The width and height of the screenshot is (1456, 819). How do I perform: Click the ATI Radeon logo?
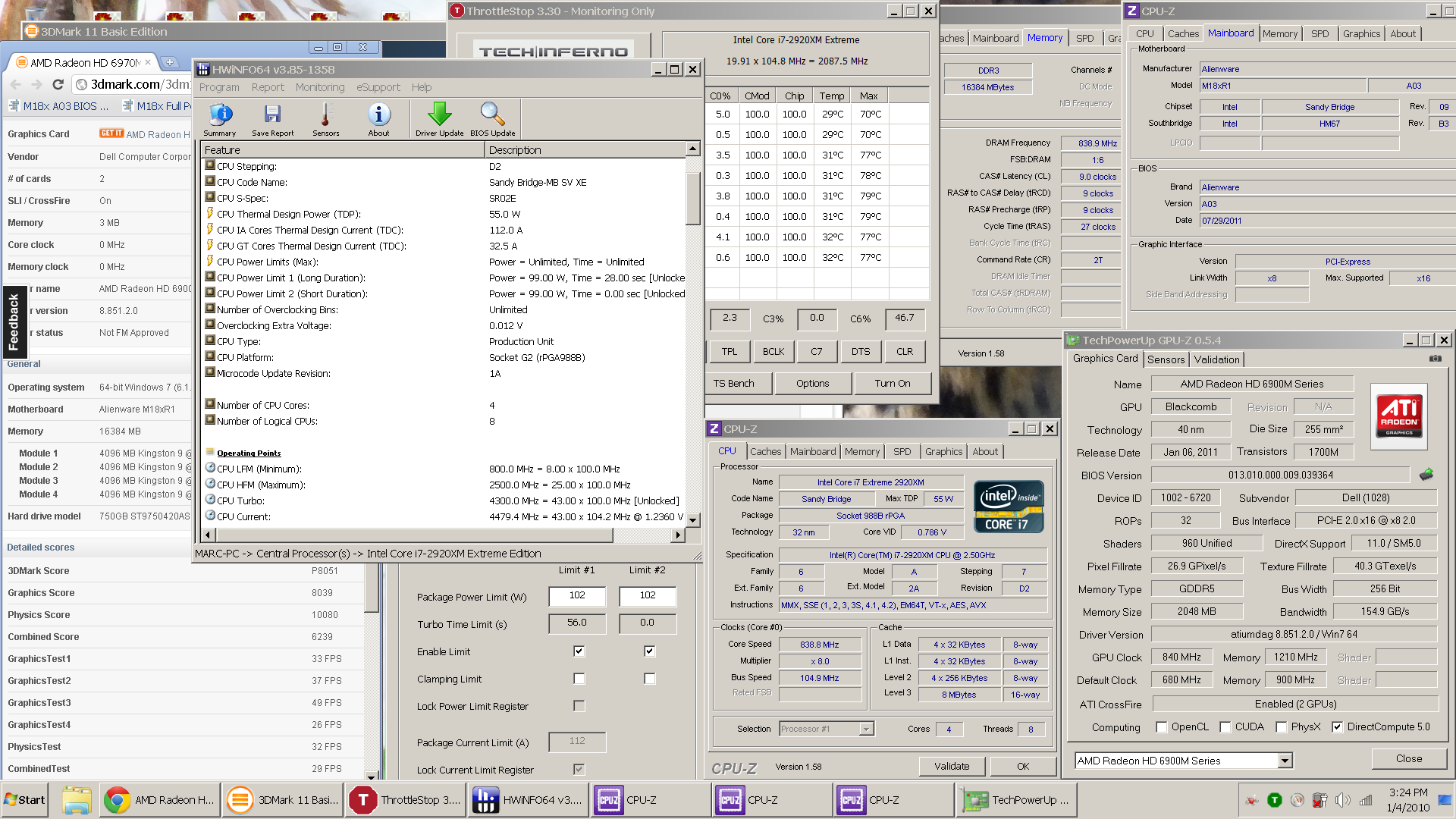coord(1398,416)
